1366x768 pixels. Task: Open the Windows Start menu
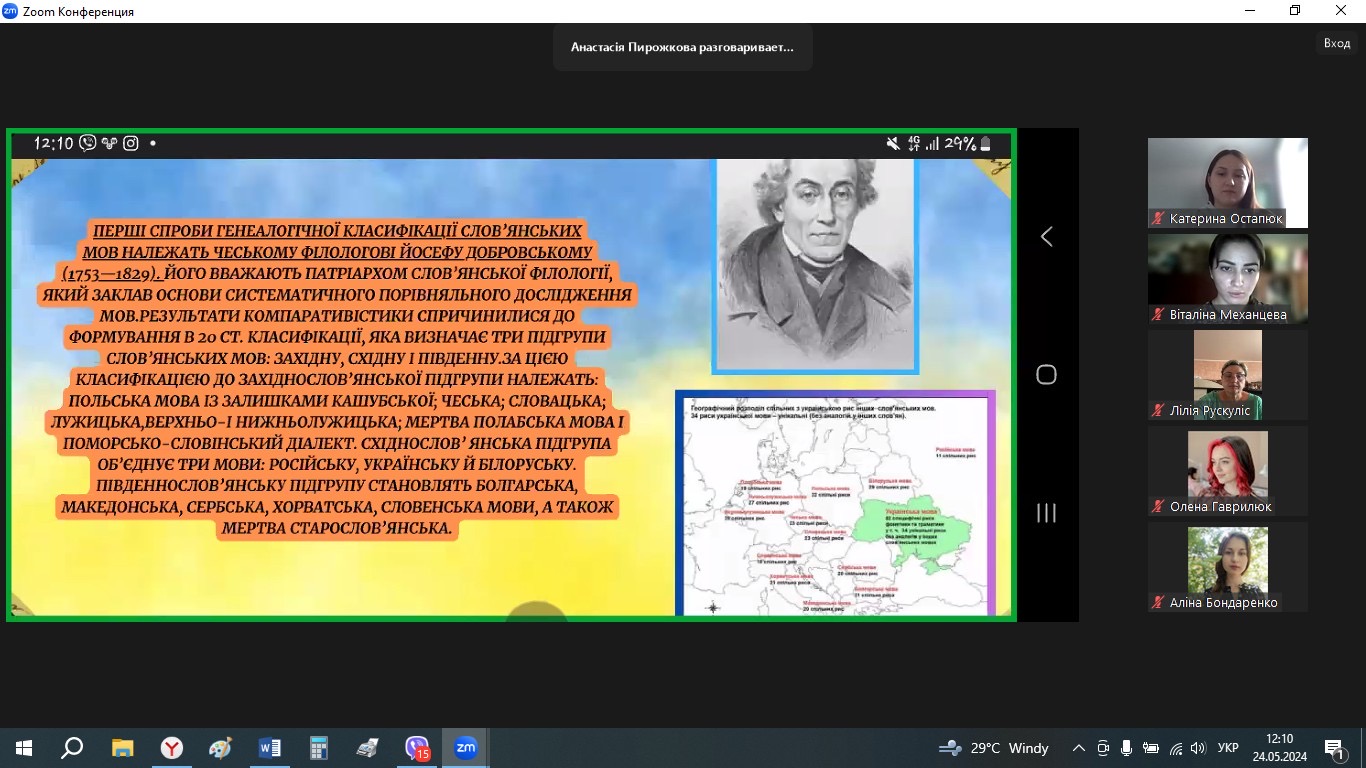[23, 748]
